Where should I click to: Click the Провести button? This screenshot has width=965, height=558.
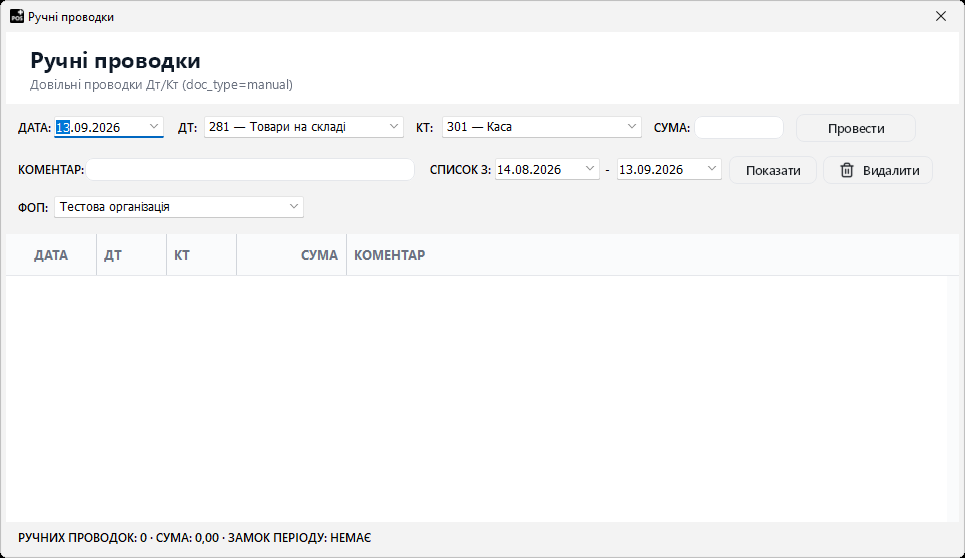coord(855,128)
